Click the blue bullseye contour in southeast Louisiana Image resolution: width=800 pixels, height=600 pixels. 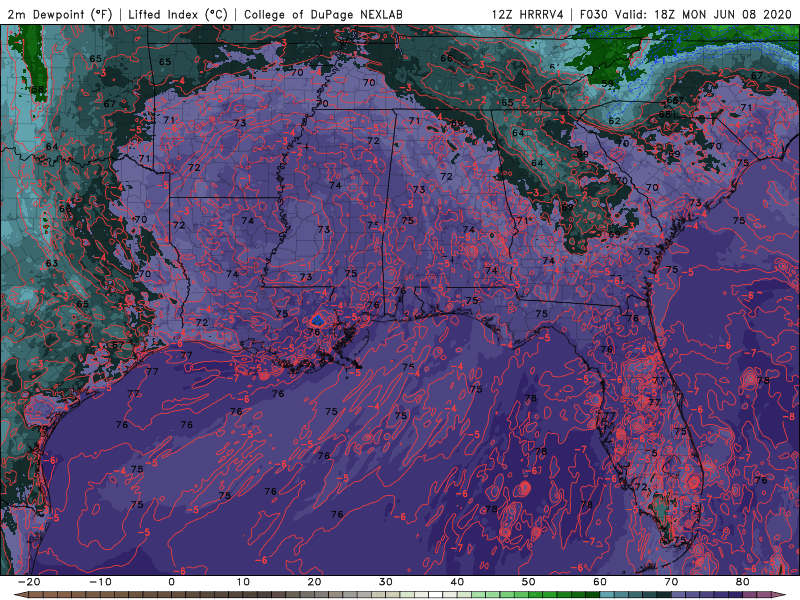point(317,321)
